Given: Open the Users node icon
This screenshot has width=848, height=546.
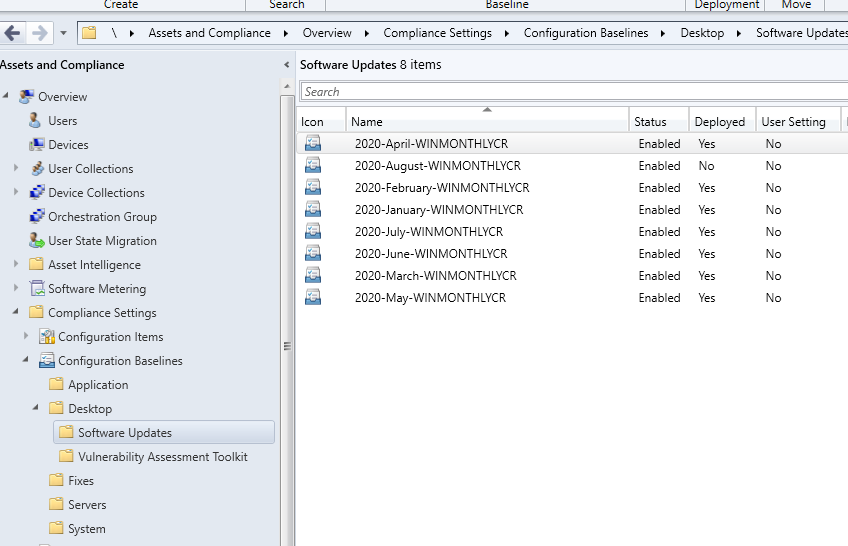Looking at the screenshot, I should pos(35,121).
